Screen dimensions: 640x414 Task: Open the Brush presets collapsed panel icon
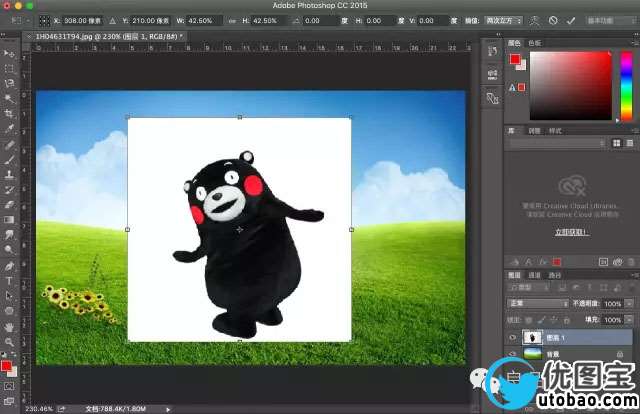coord(492,98)
